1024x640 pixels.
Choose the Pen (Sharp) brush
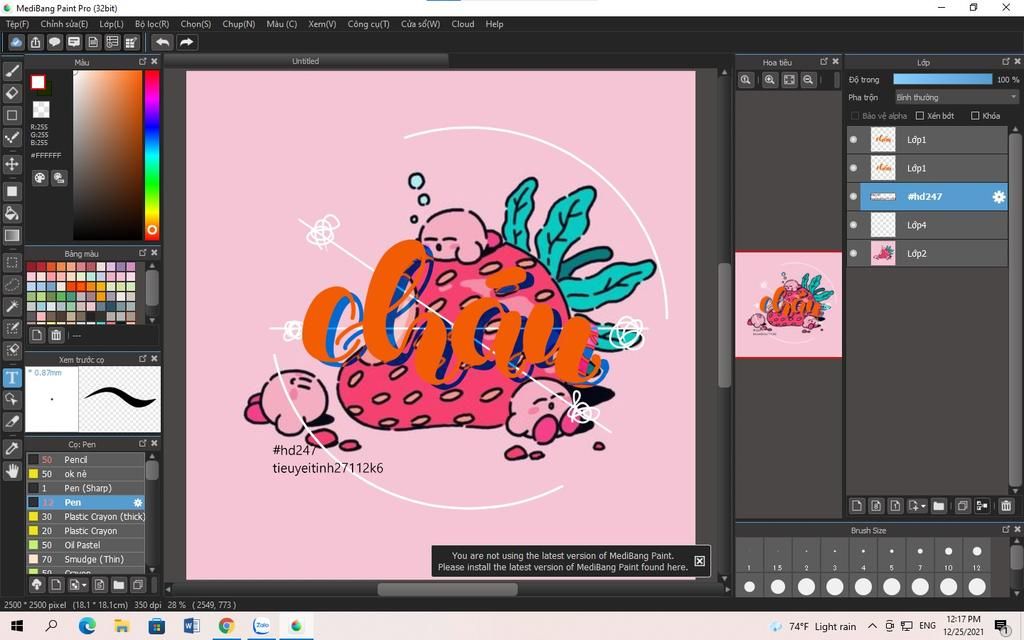tap(86, 488)
